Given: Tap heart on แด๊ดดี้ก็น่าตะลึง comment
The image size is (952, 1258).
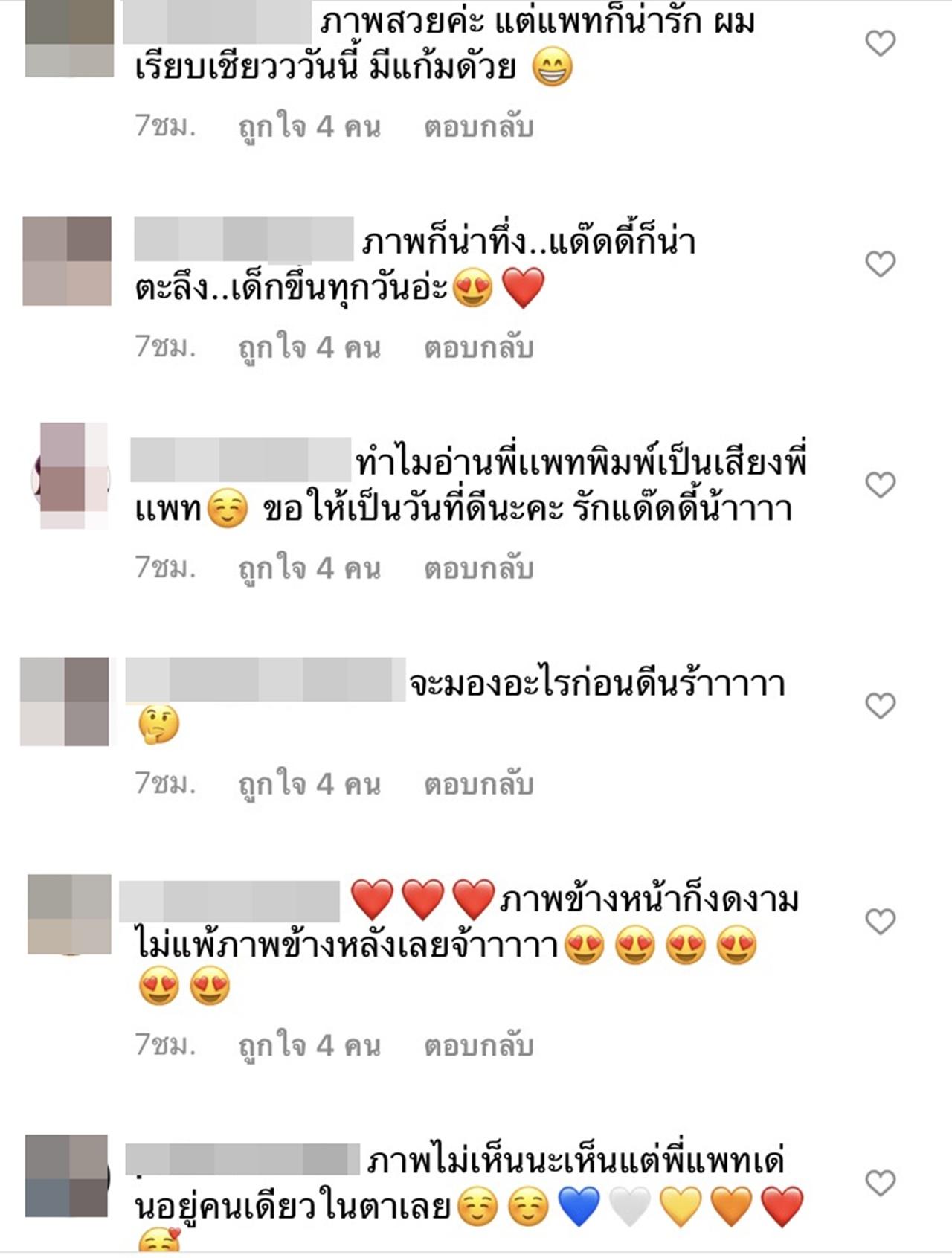Looking at the screenshot, I should pyautogui.click(x=881, y=264).
